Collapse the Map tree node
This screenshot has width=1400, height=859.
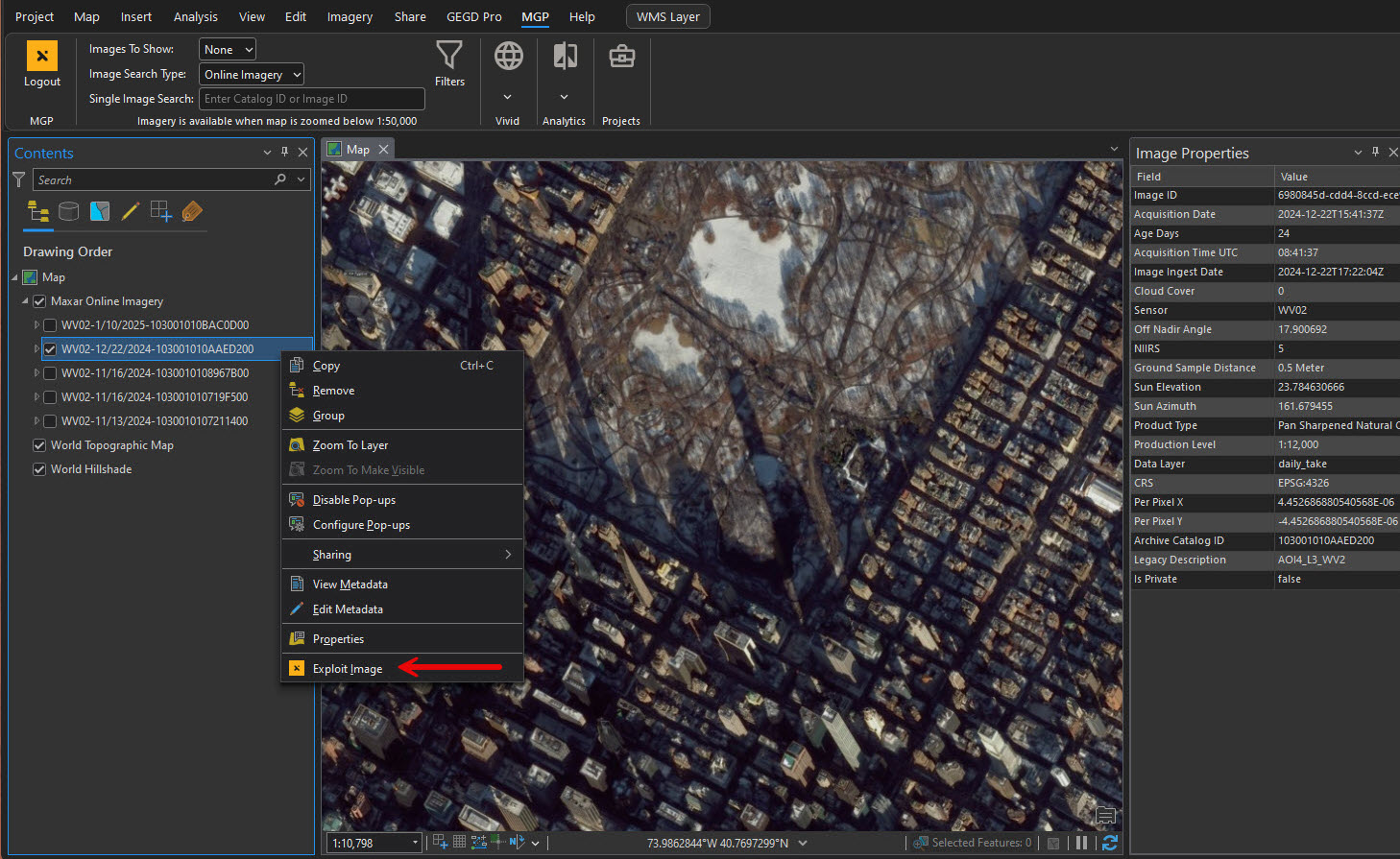(x=14, y=277)
